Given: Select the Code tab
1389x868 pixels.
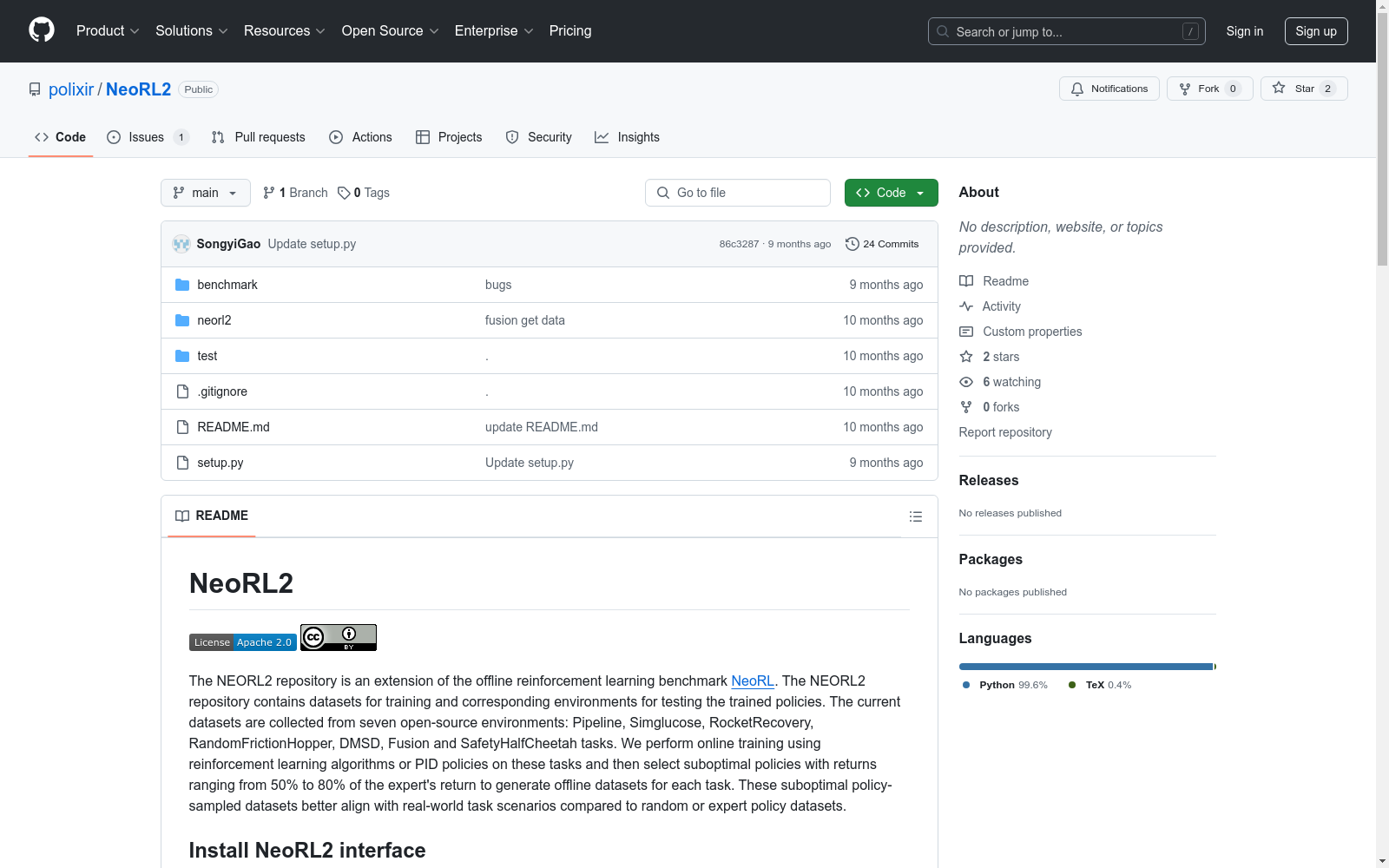Looking at the screenshot, I should (x=61, y=137).
